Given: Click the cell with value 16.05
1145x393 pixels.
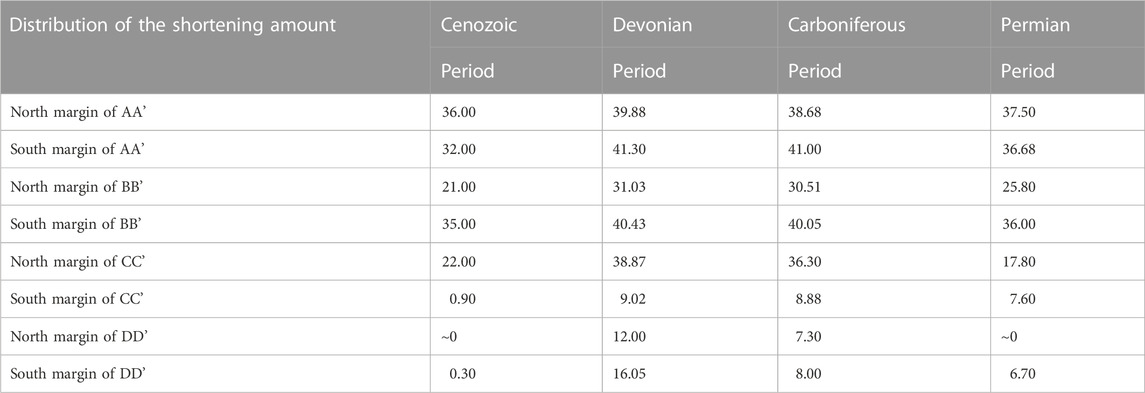Looking at the screenshot, I should click(x=629, y=373).
